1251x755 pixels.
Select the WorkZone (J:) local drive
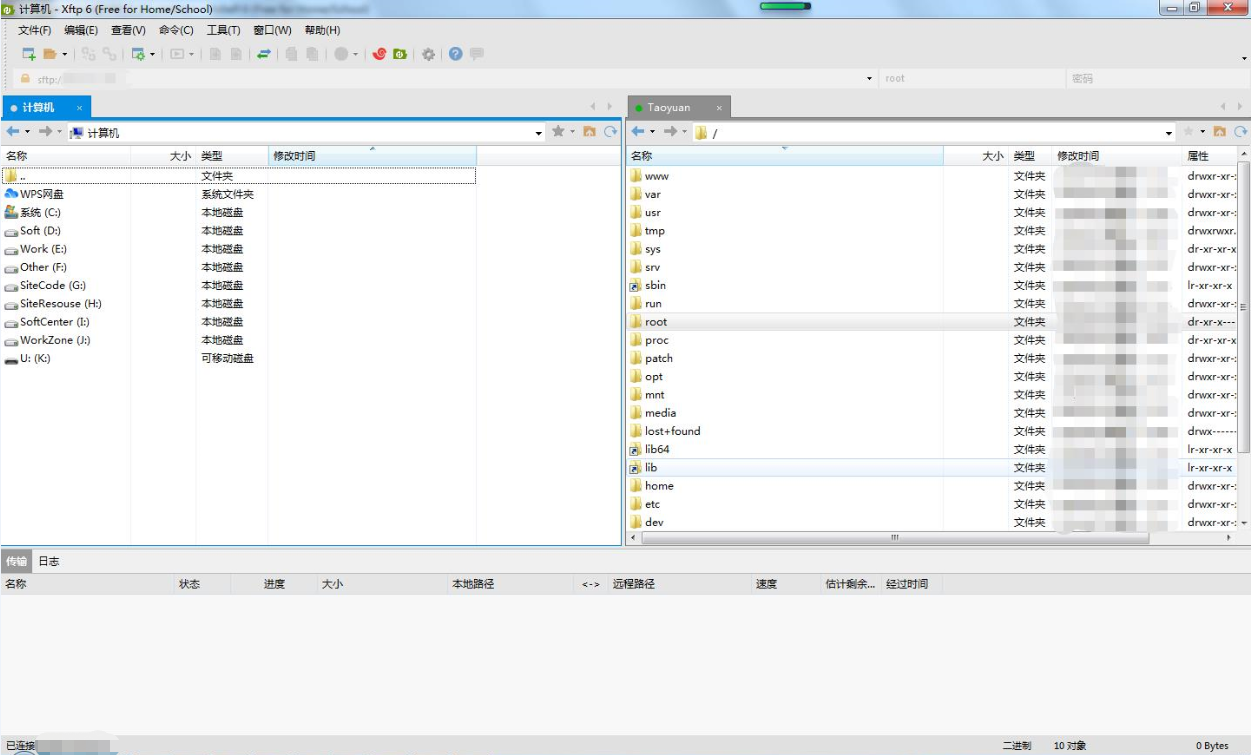(x=47, y=340)
